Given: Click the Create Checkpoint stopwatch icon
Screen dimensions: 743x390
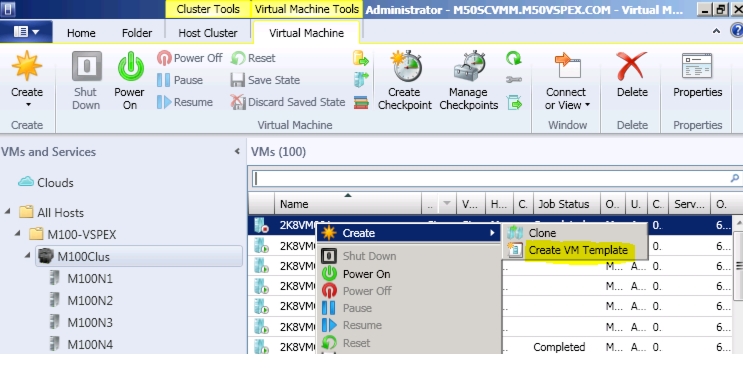Looking at the screenshot, I should (406, 66).
